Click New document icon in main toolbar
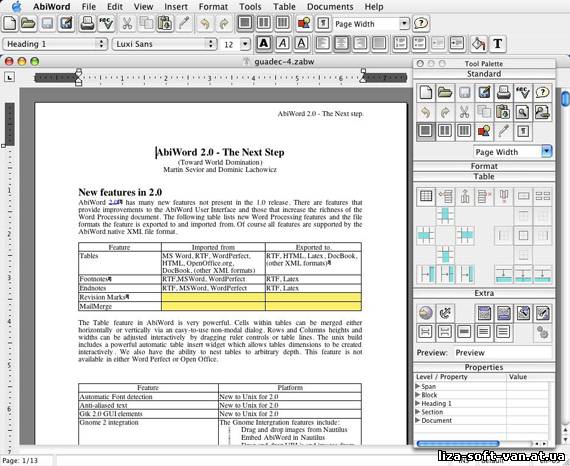 [x=9, y=24]
